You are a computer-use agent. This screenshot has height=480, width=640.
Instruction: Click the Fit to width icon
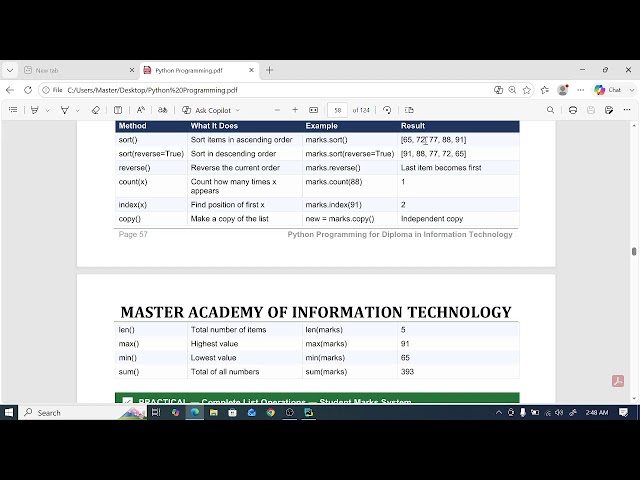tap(313, 110)
